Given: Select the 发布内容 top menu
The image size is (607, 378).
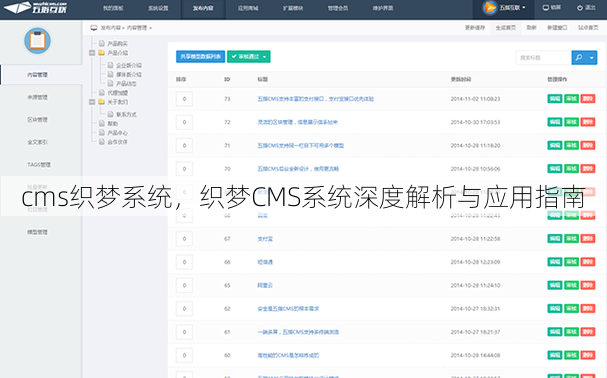Looking at the screenshot, I should [203, 8].
